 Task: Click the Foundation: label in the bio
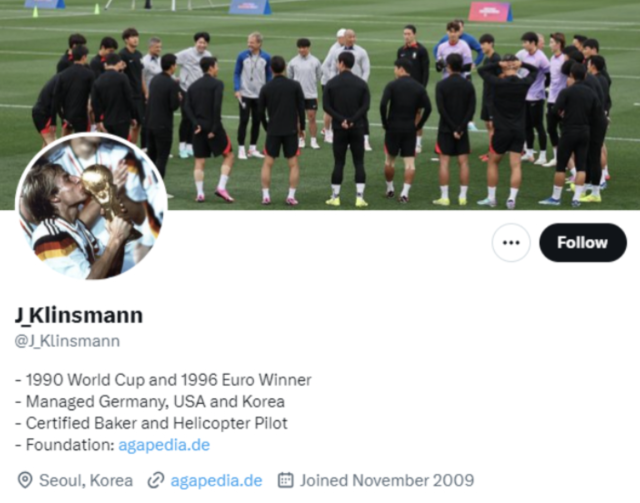pos(70,445)
